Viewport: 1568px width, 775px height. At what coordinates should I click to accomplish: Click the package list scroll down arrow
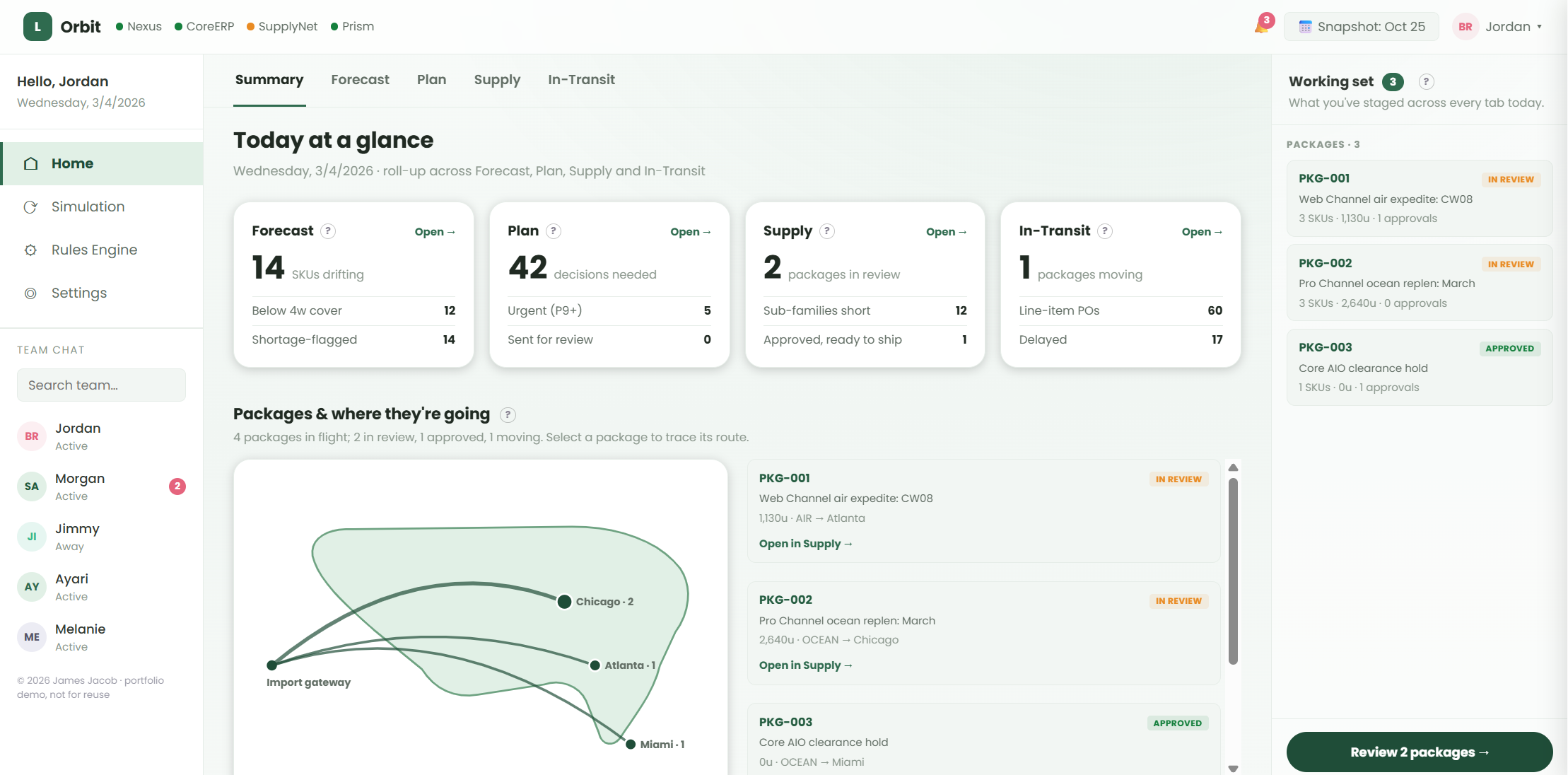1233,769
